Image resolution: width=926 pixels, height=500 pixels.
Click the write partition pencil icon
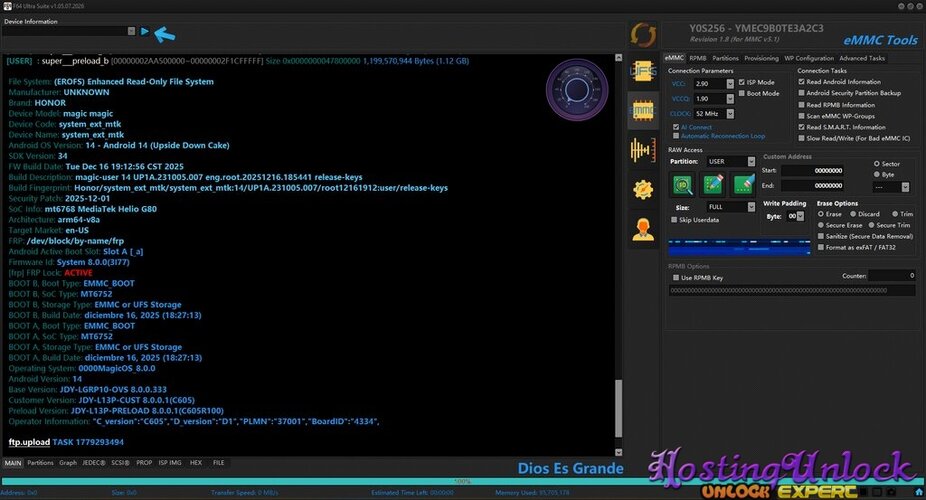click(x=713, y=185)
